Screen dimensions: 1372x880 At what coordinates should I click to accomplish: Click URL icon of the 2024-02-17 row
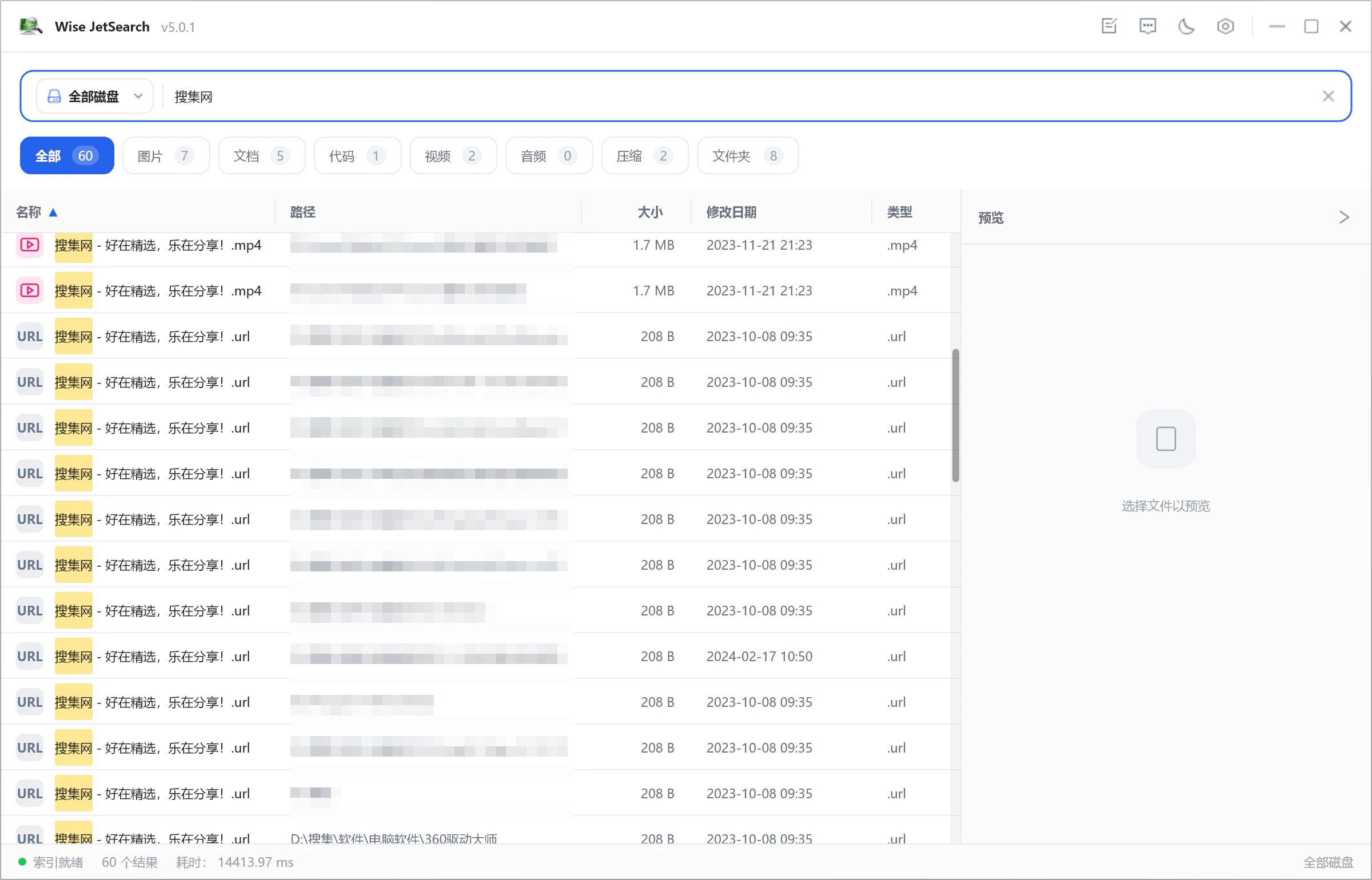tap(30, 656)
